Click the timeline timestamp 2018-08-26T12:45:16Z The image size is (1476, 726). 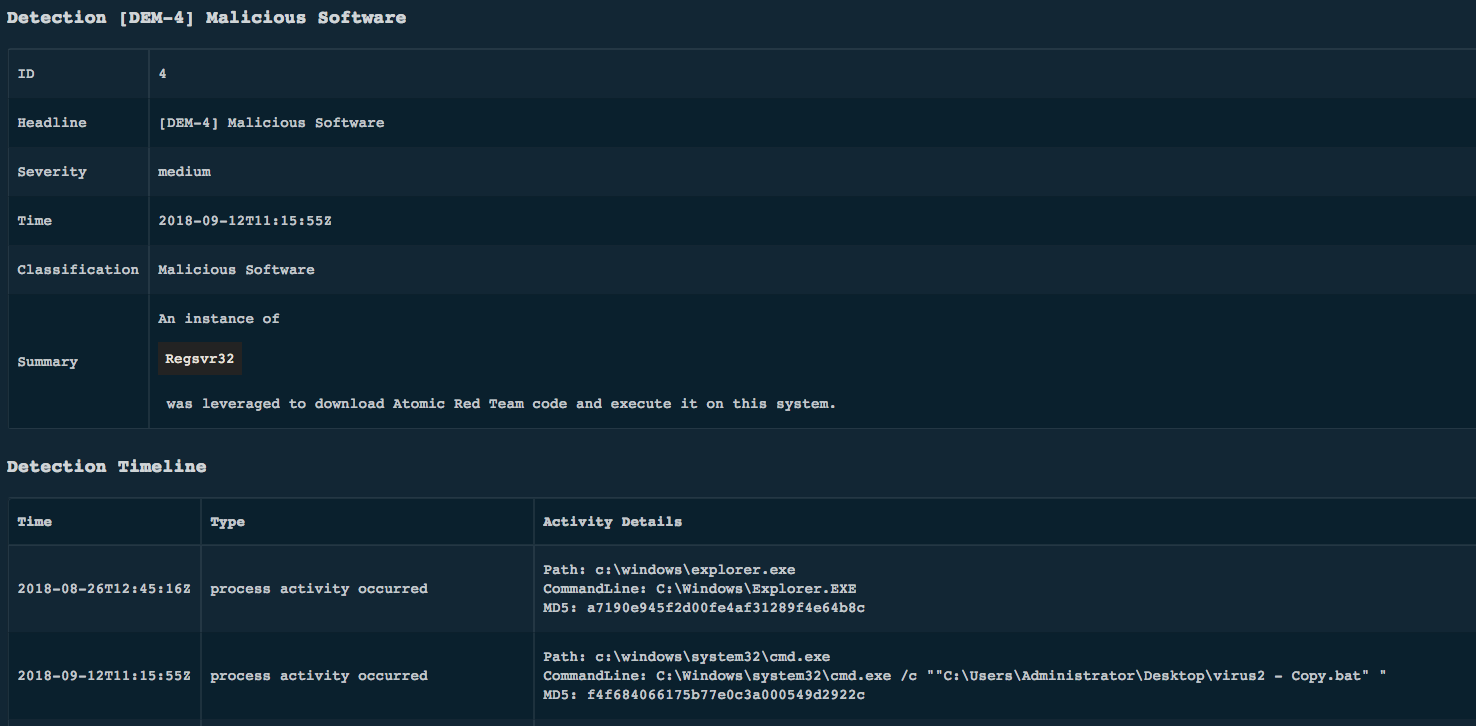pyautogui.click(x=104, y=589)
